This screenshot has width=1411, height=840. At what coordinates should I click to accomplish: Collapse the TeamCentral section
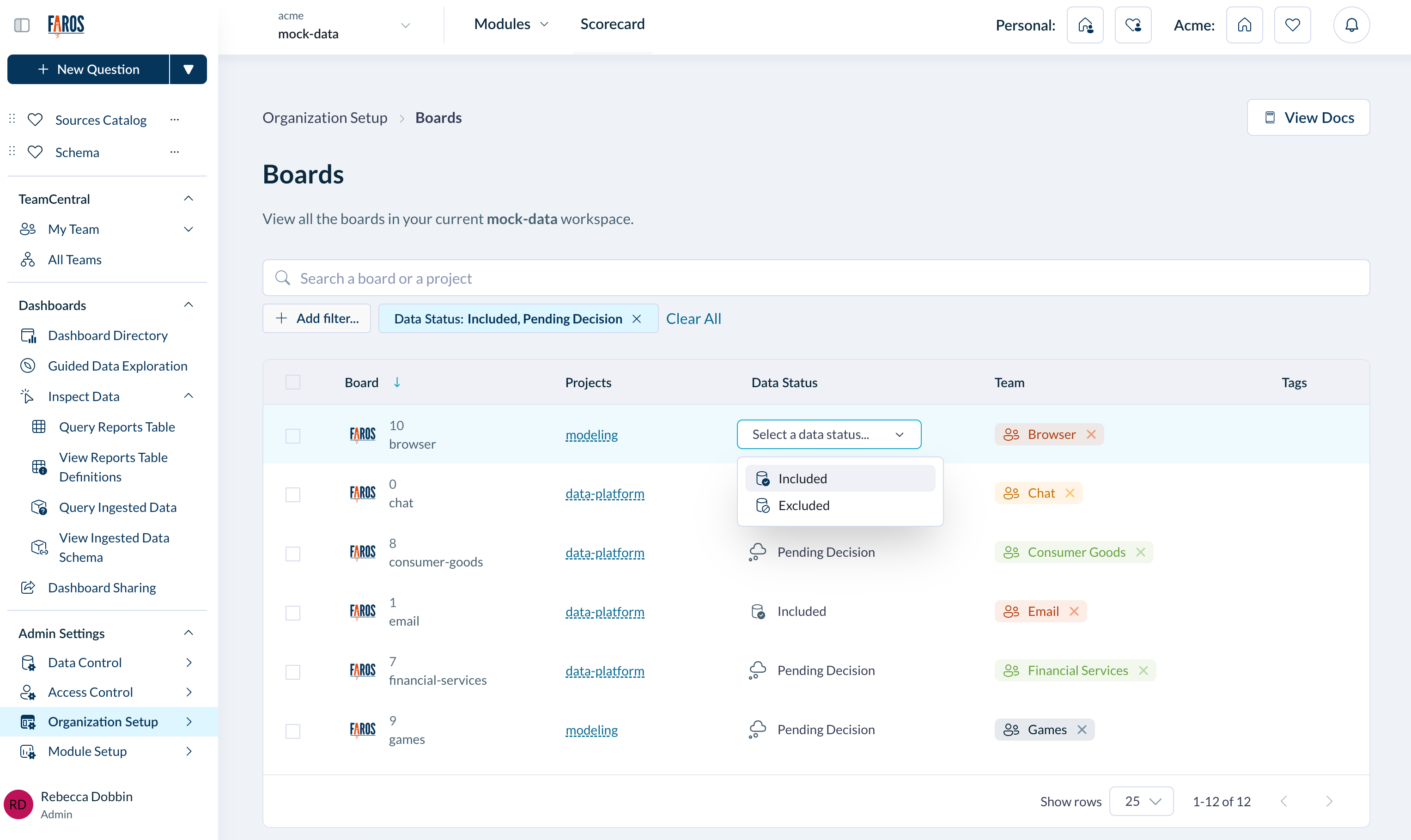click(189, 199)
